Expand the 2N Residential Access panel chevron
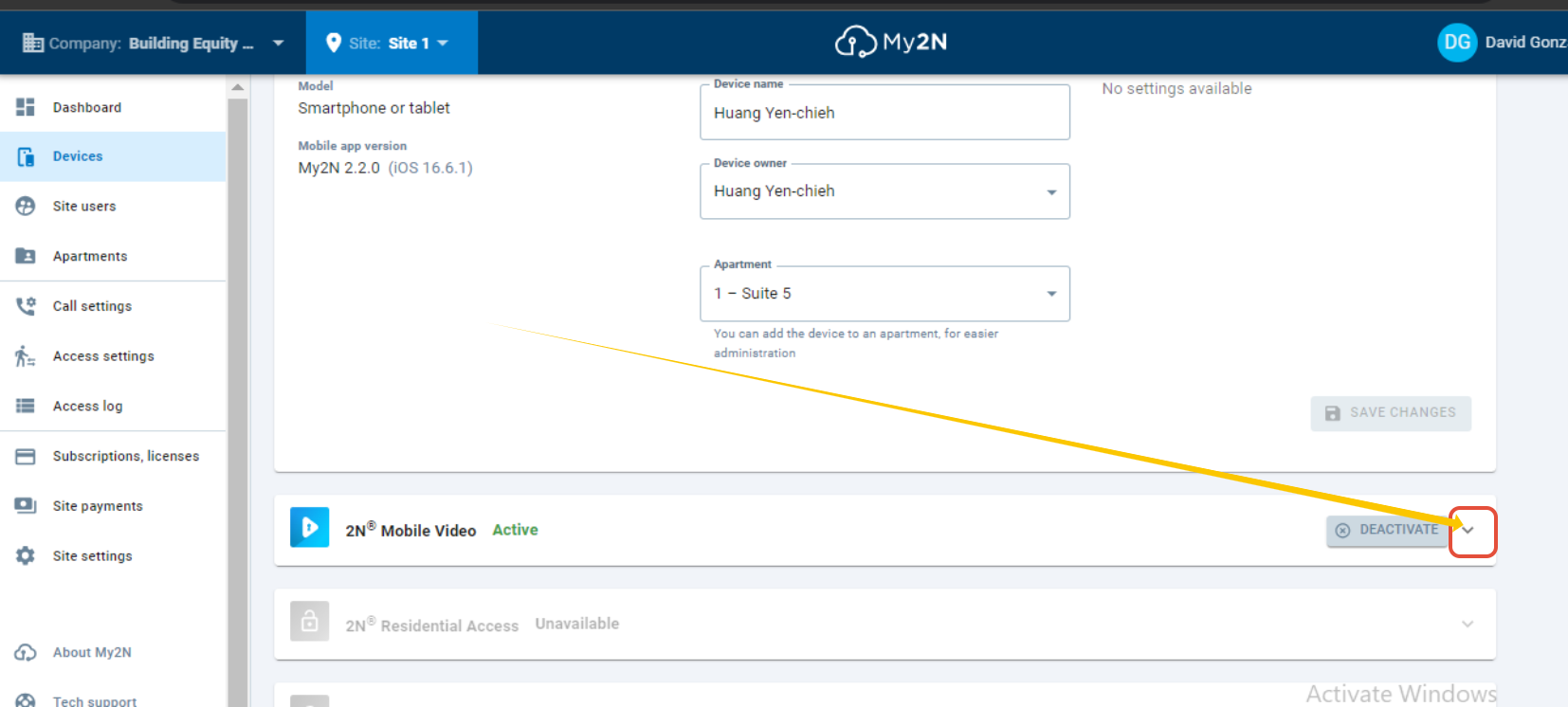 (1468, 624)
